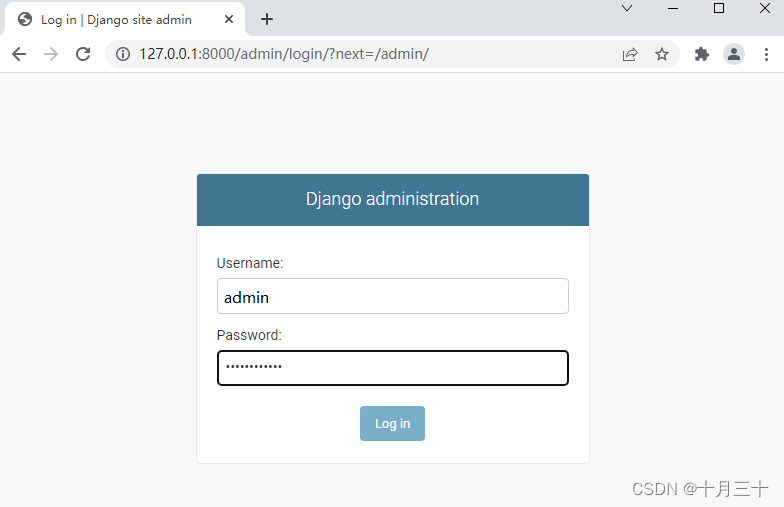Click the browser forward arrow
Screen dimensions: 784x507
point(51,54)
